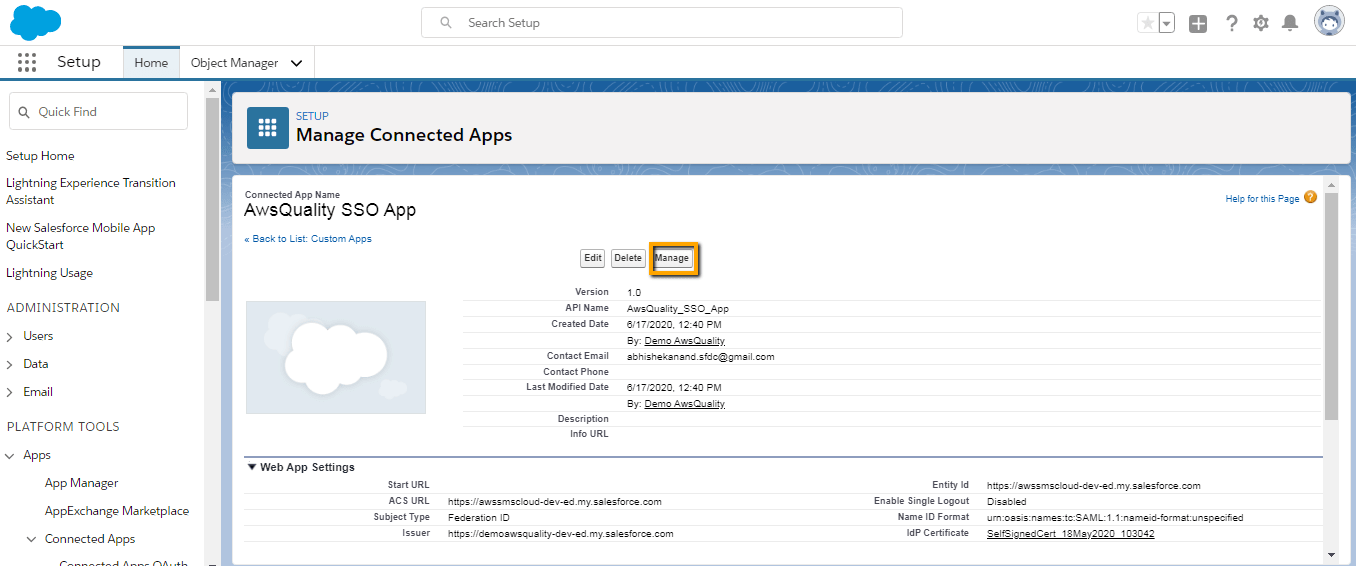The height and width of the screenshot is (566, 1356).
Task: Open the global actions plus icon
Action: pos(1198,23)
